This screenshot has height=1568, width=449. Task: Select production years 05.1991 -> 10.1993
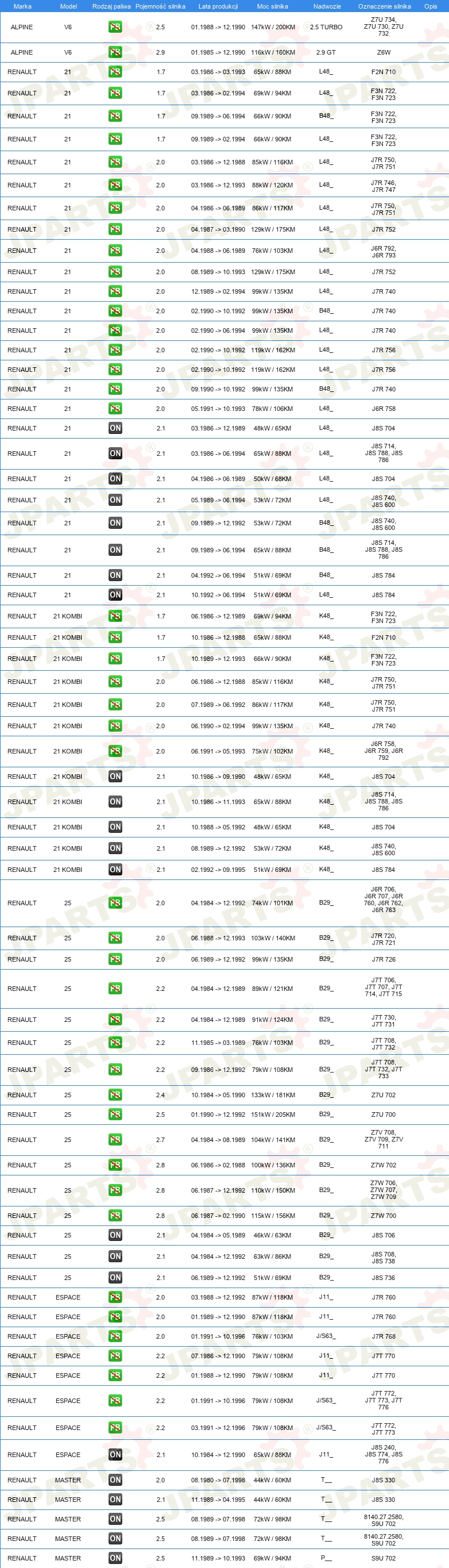(x=218, y=409)
